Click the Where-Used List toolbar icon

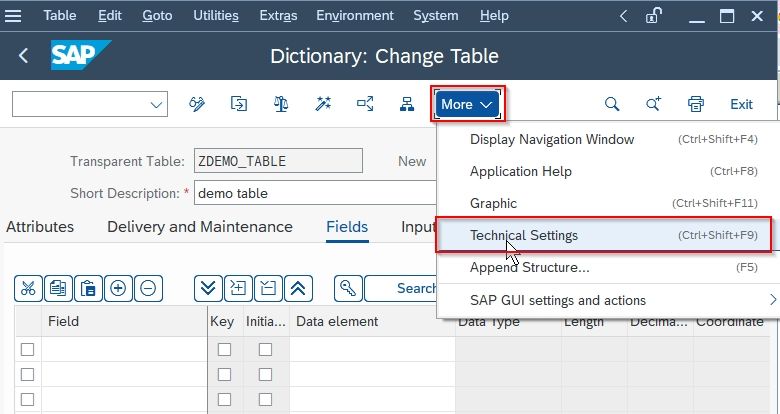(x=365, y=104)
